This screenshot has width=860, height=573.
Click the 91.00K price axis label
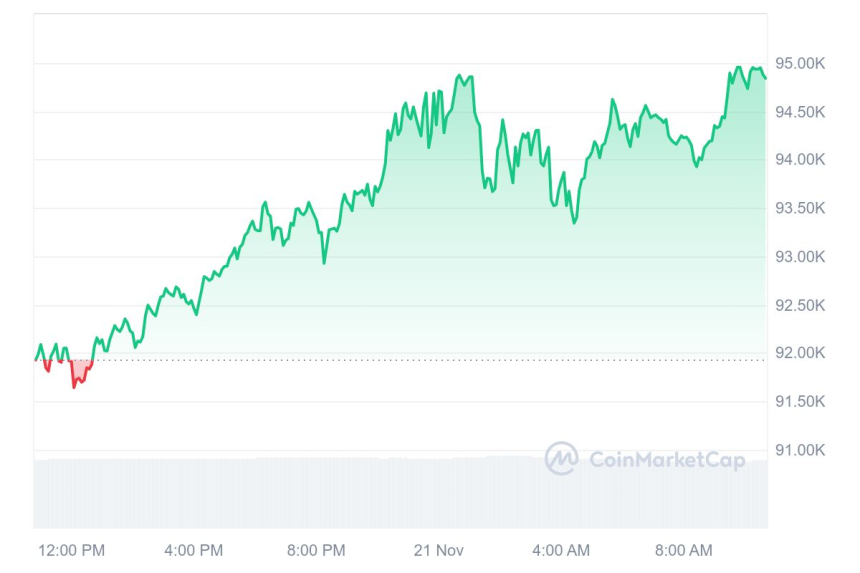(801, 450)
